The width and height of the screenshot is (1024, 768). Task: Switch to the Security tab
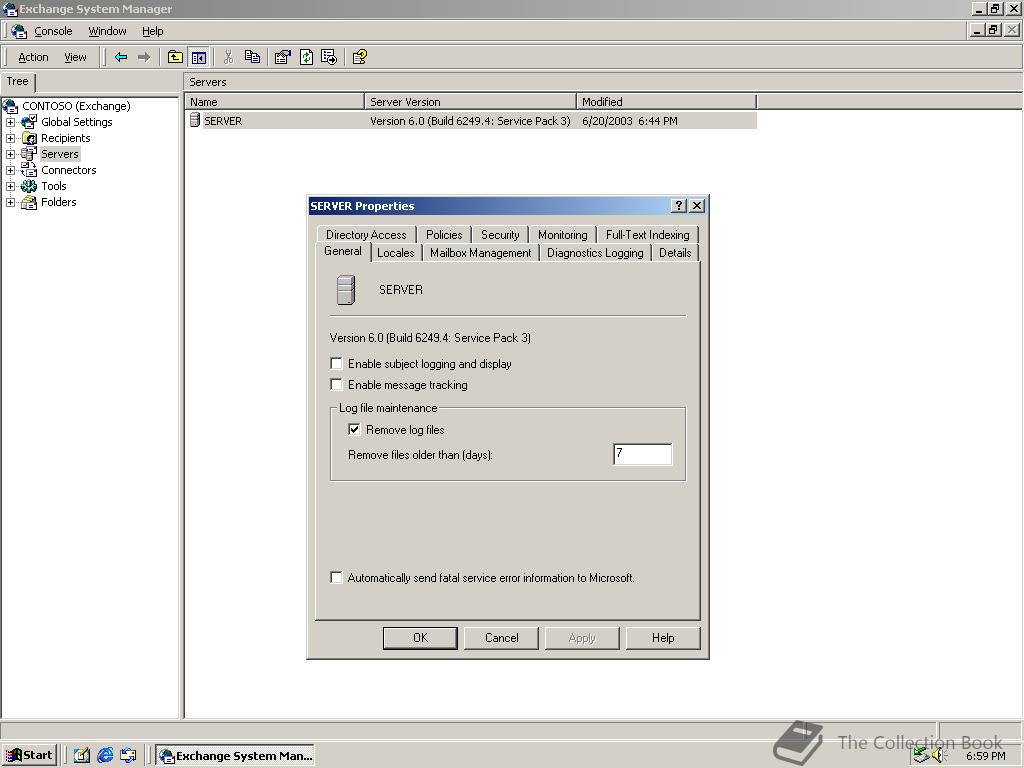[500, 234]
